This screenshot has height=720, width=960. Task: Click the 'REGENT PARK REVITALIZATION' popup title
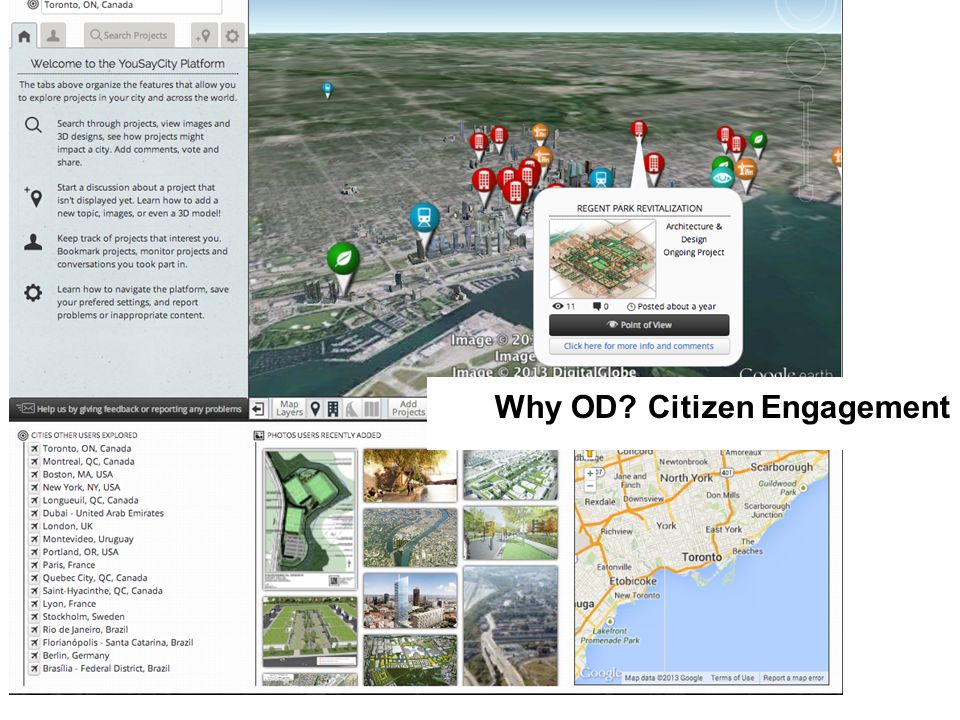[x=639, y=208]
